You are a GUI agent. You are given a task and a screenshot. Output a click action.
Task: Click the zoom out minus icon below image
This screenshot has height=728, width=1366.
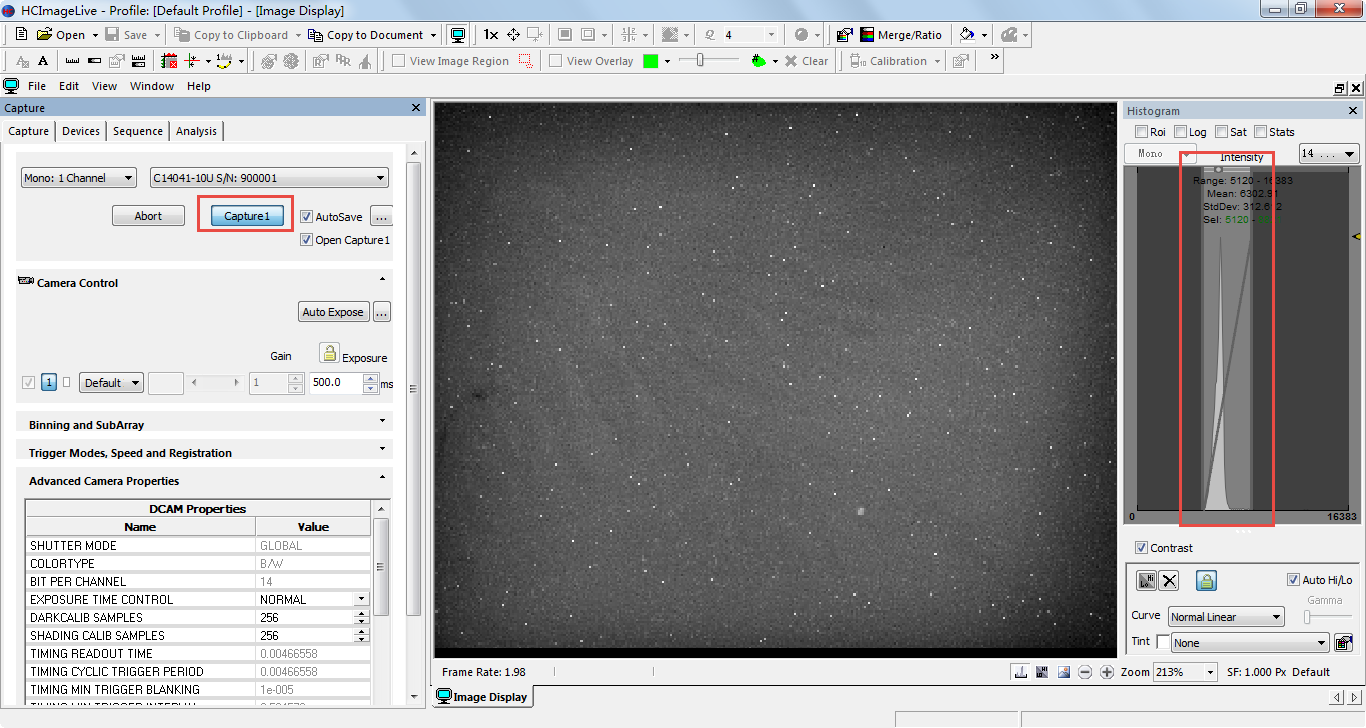pyautogui.click(x=1085, y=672)
